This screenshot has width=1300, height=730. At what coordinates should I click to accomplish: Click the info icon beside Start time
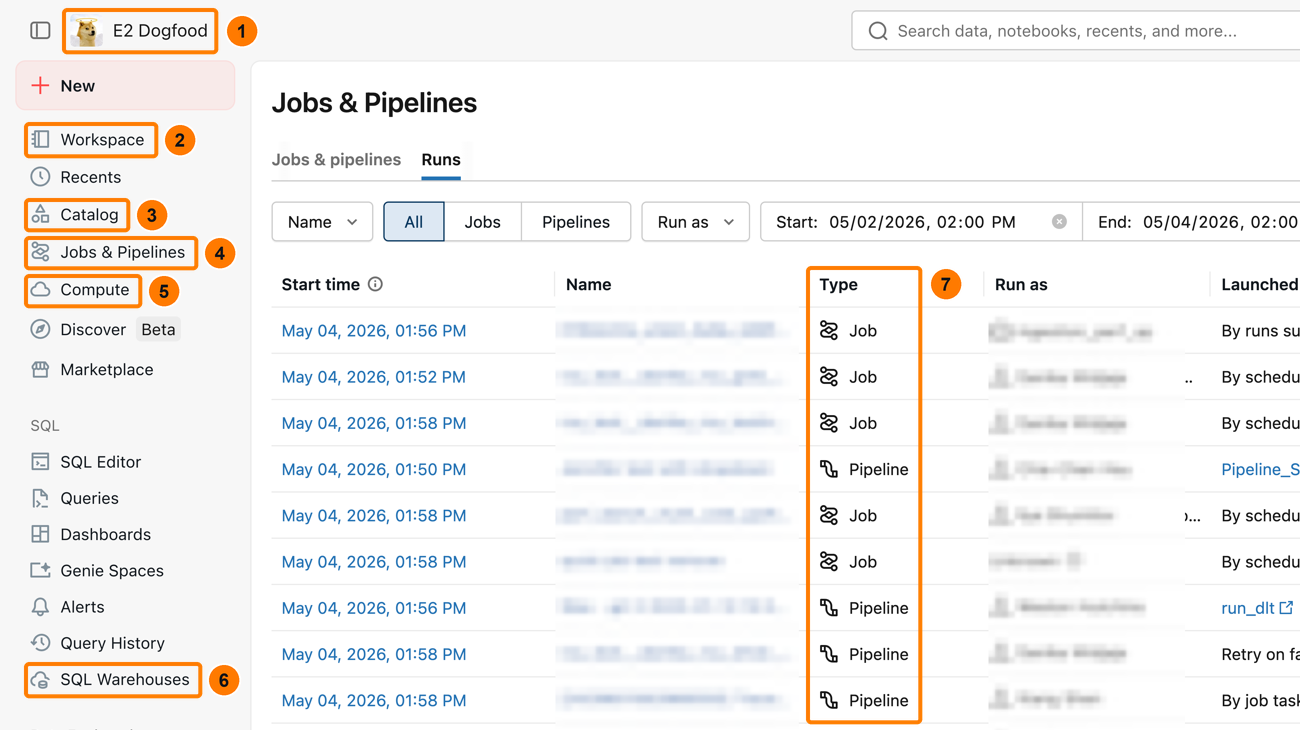click(375, 284)
